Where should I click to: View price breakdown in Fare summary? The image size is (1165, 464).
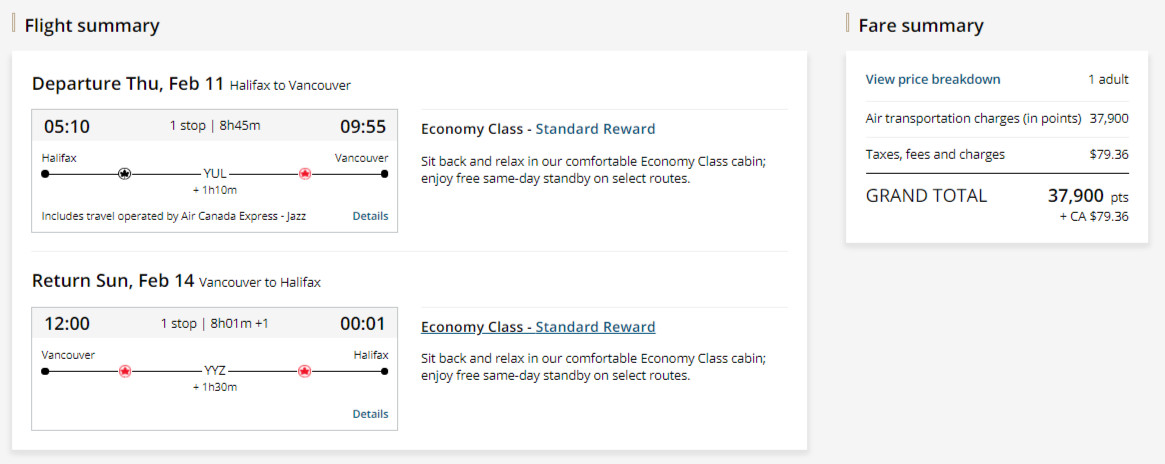[x=932, y=79]
